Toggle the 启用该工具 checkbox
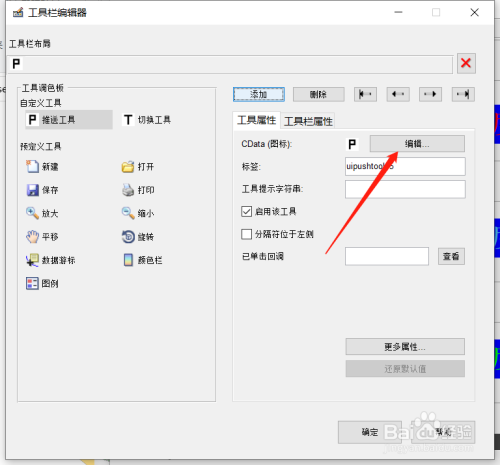 246,212
